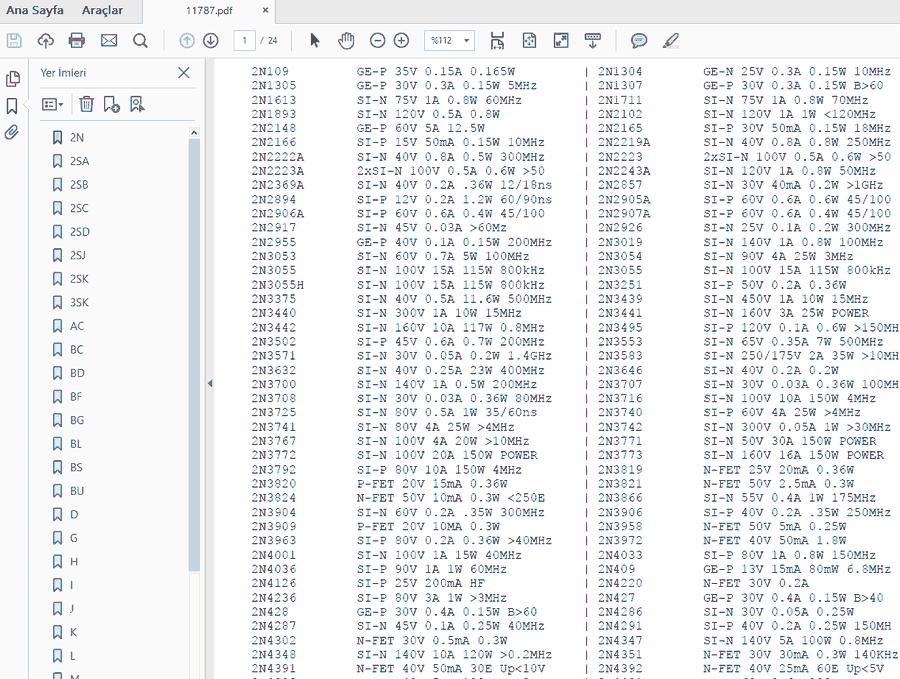Jump to BD bookmark
This screenshot has width=900, height=679.
pos(77,373)
